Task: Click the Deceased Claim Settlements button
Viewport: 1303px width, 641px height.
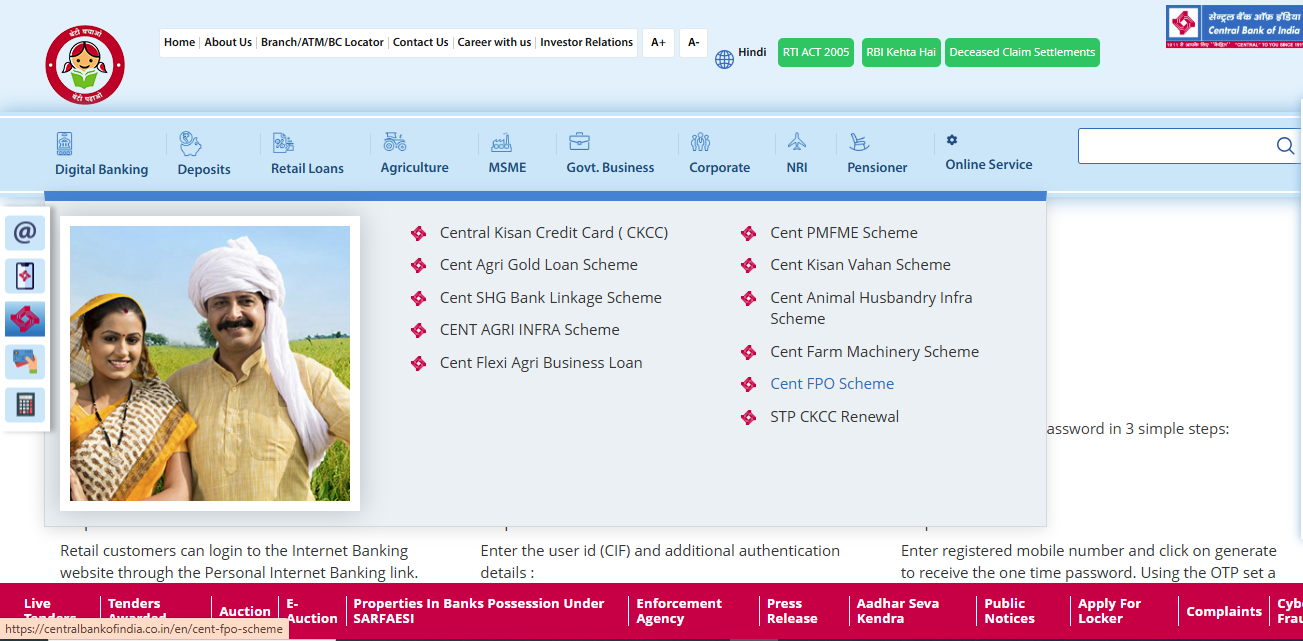Action: coord(1022,52)
